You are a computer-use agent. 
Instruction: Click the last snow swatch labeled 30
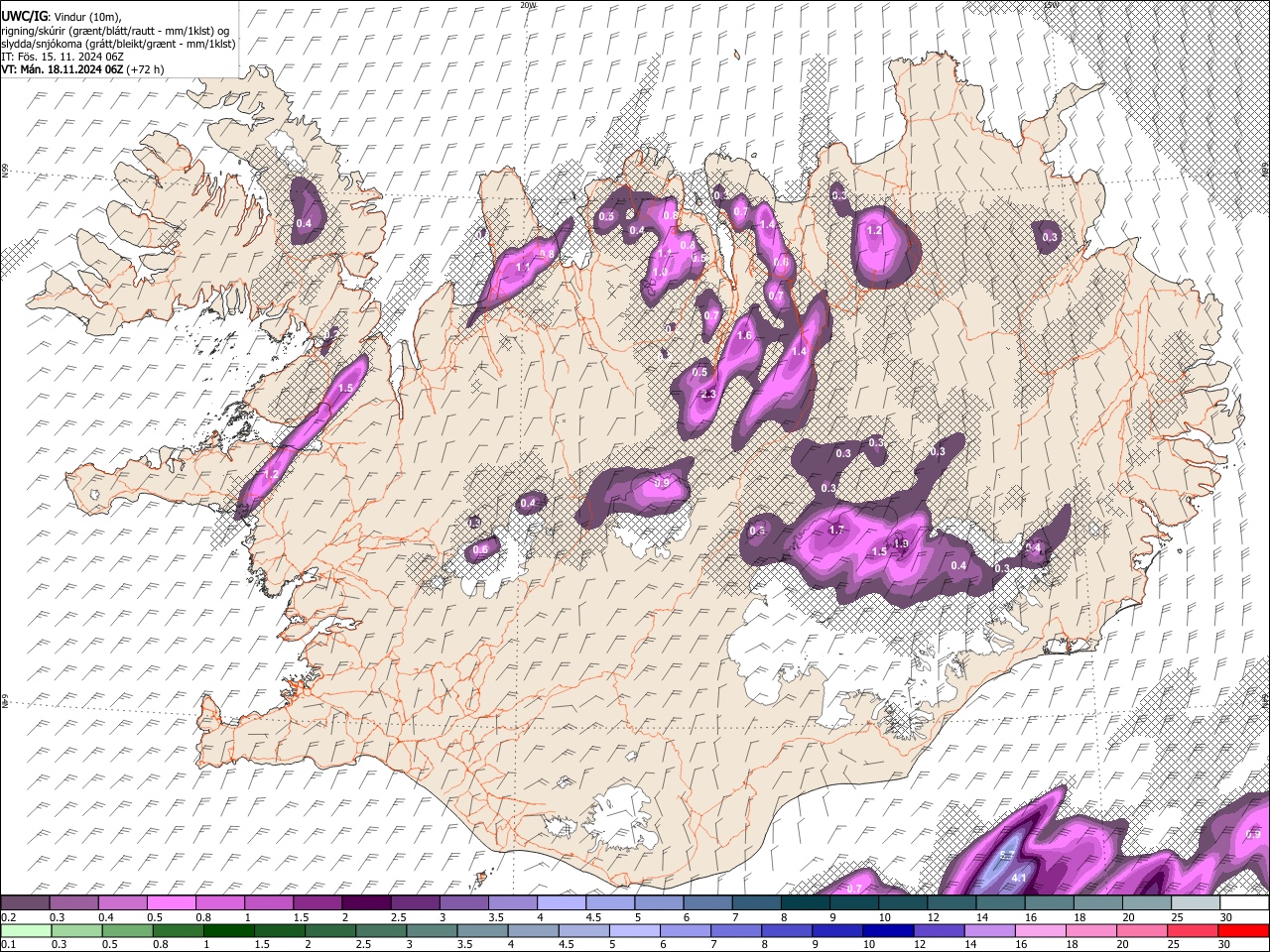tap(1244, 902)
